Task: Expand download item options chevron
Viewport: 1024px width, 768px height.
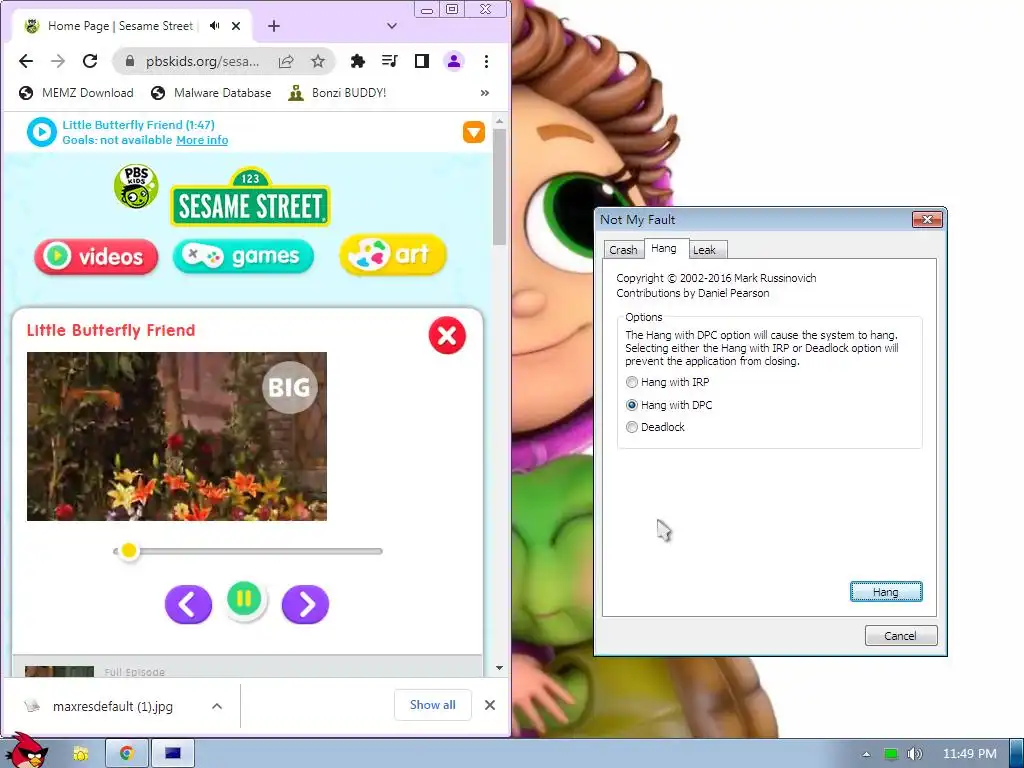Action: click(217, 706)
